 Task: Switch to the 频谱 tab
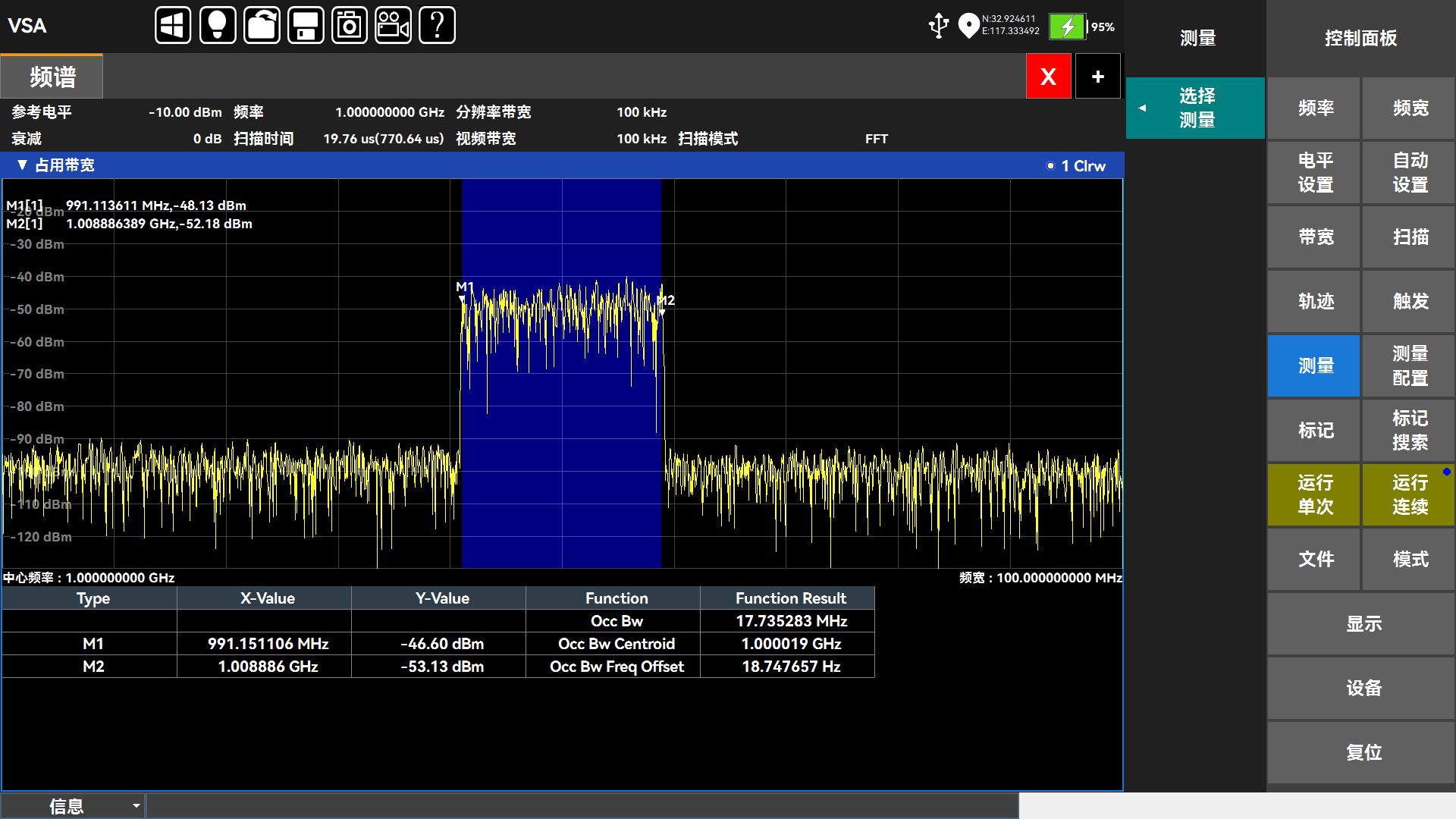point(52,77)
